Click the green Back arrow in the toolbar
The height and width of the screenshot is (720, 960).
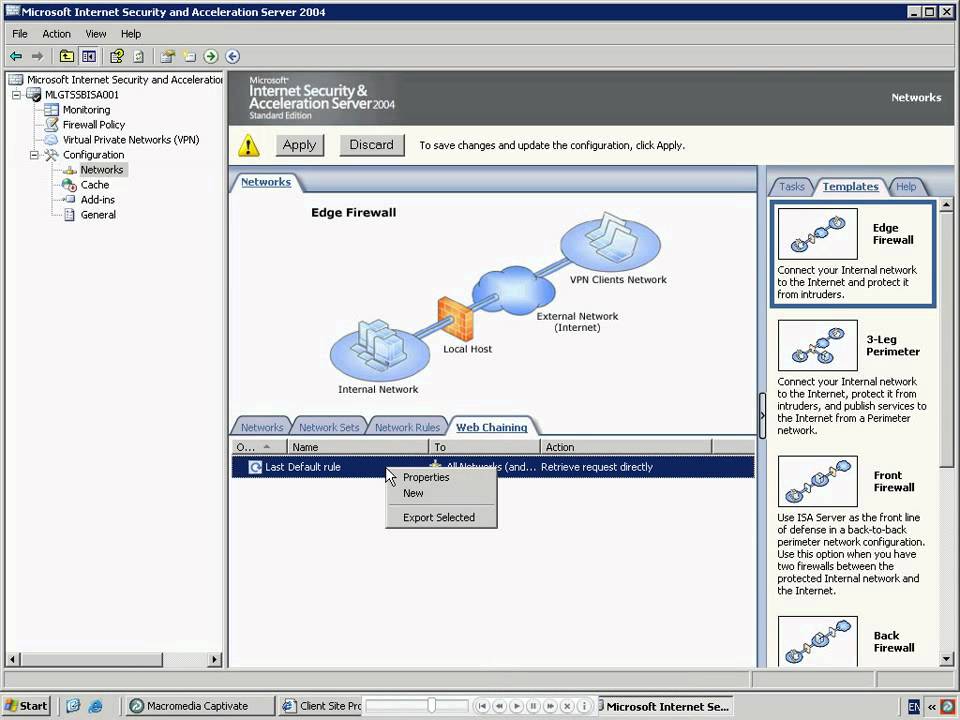(x=16, y=56)
